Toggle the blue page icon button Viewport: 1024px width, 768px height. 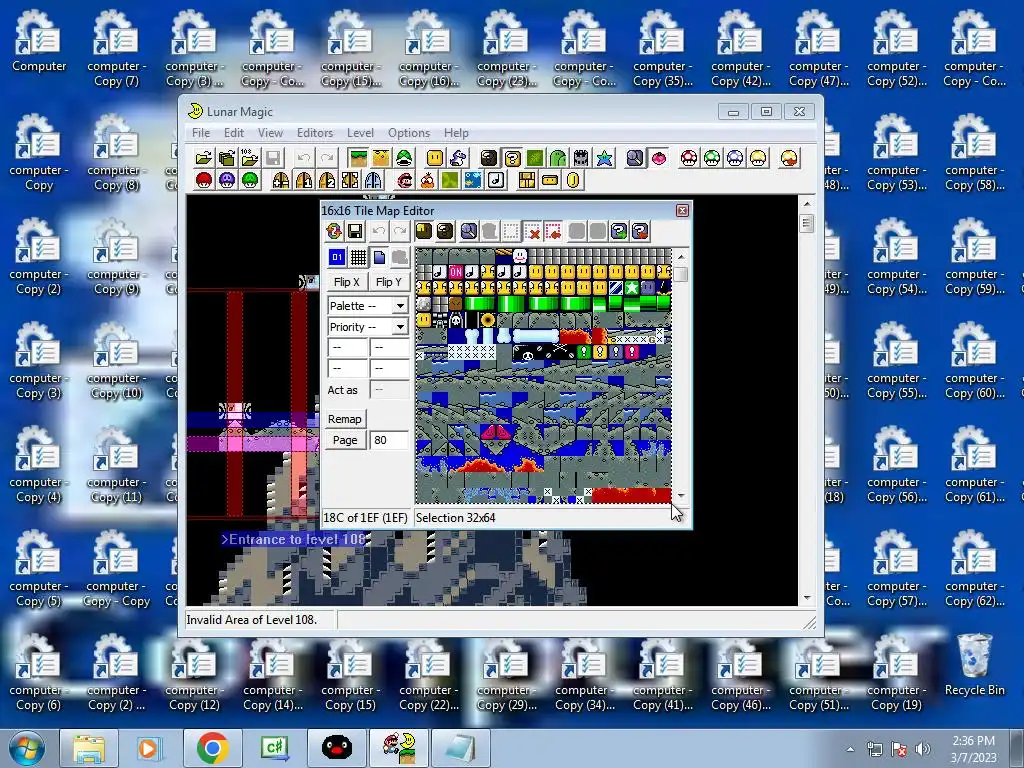click(x=379, y=257)
